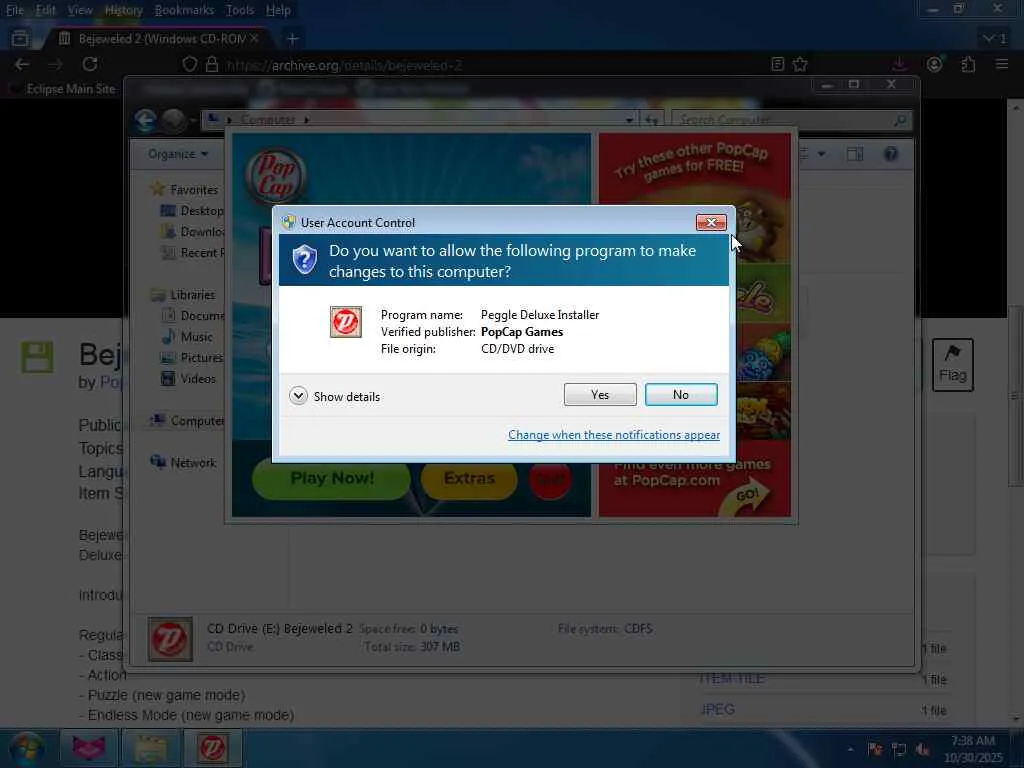1024x768 pixels.
Task: Show hidden tray icons arrow
Action: pyautogui.click(x=850, y=750)
